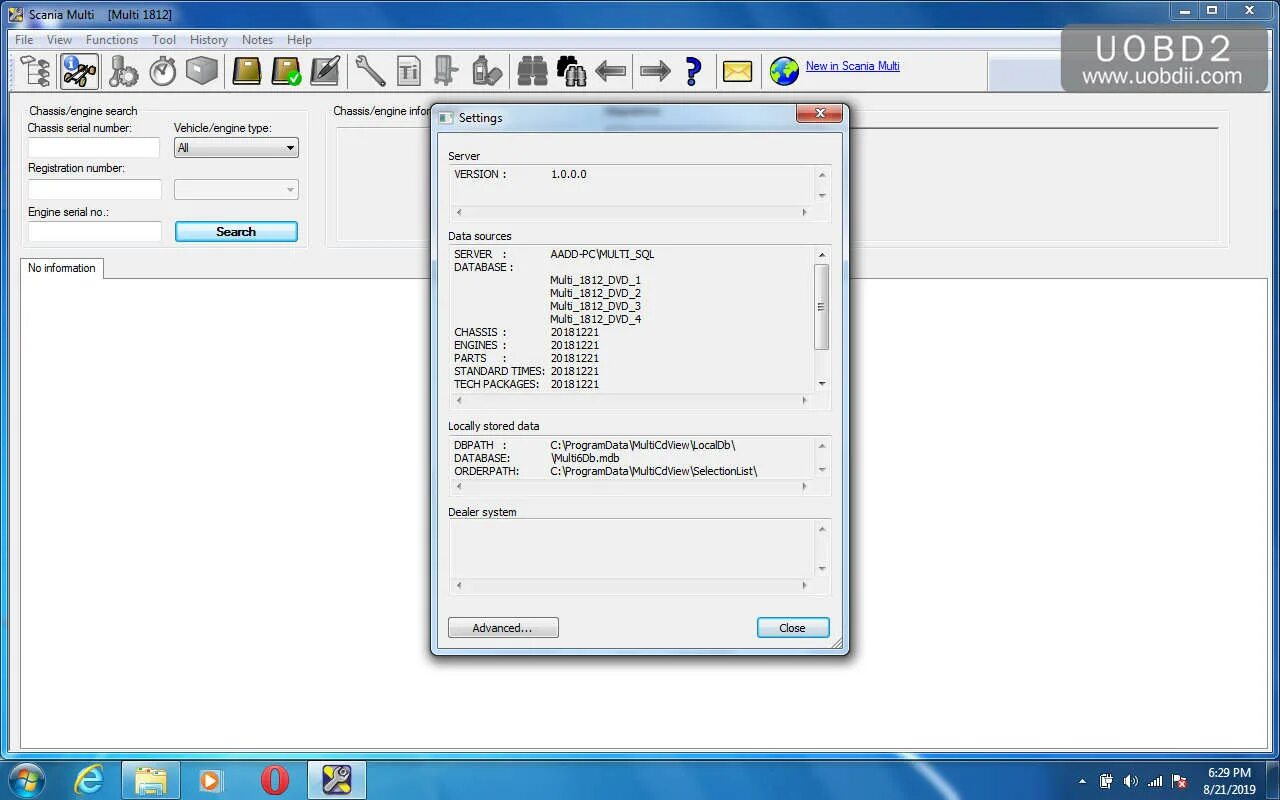Click the grey binoculars search icon

(532, 71)
